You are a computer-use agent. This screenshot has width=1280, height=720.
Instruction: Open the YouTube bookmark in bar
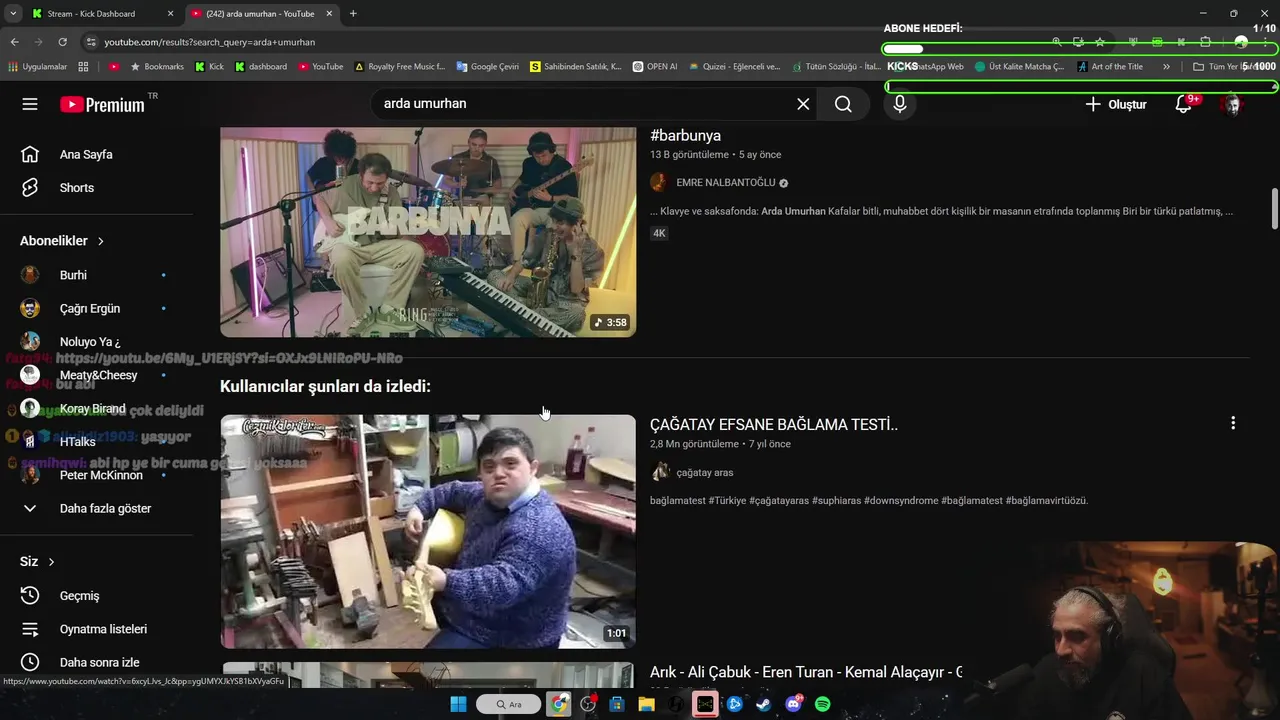click(x=320, y=67)
